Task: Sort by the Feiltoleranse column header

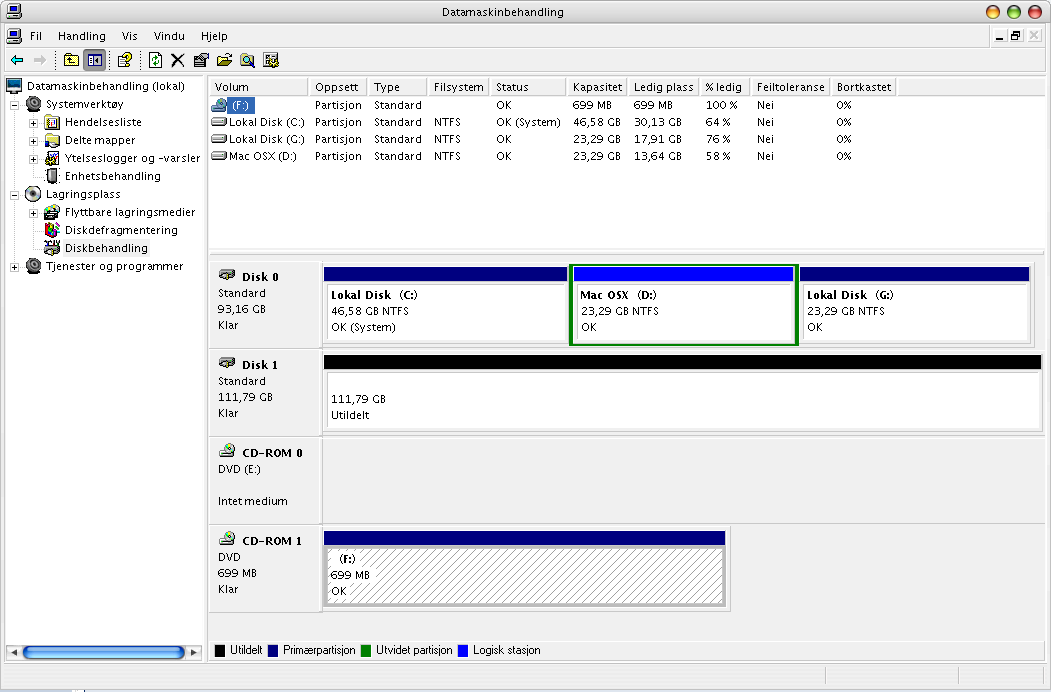Action: [790, 87]
